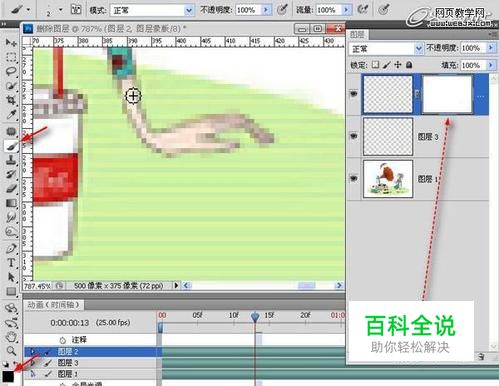
Task: Select the 图层 1 layer thumbnail
Action: (x=388, y=179)
